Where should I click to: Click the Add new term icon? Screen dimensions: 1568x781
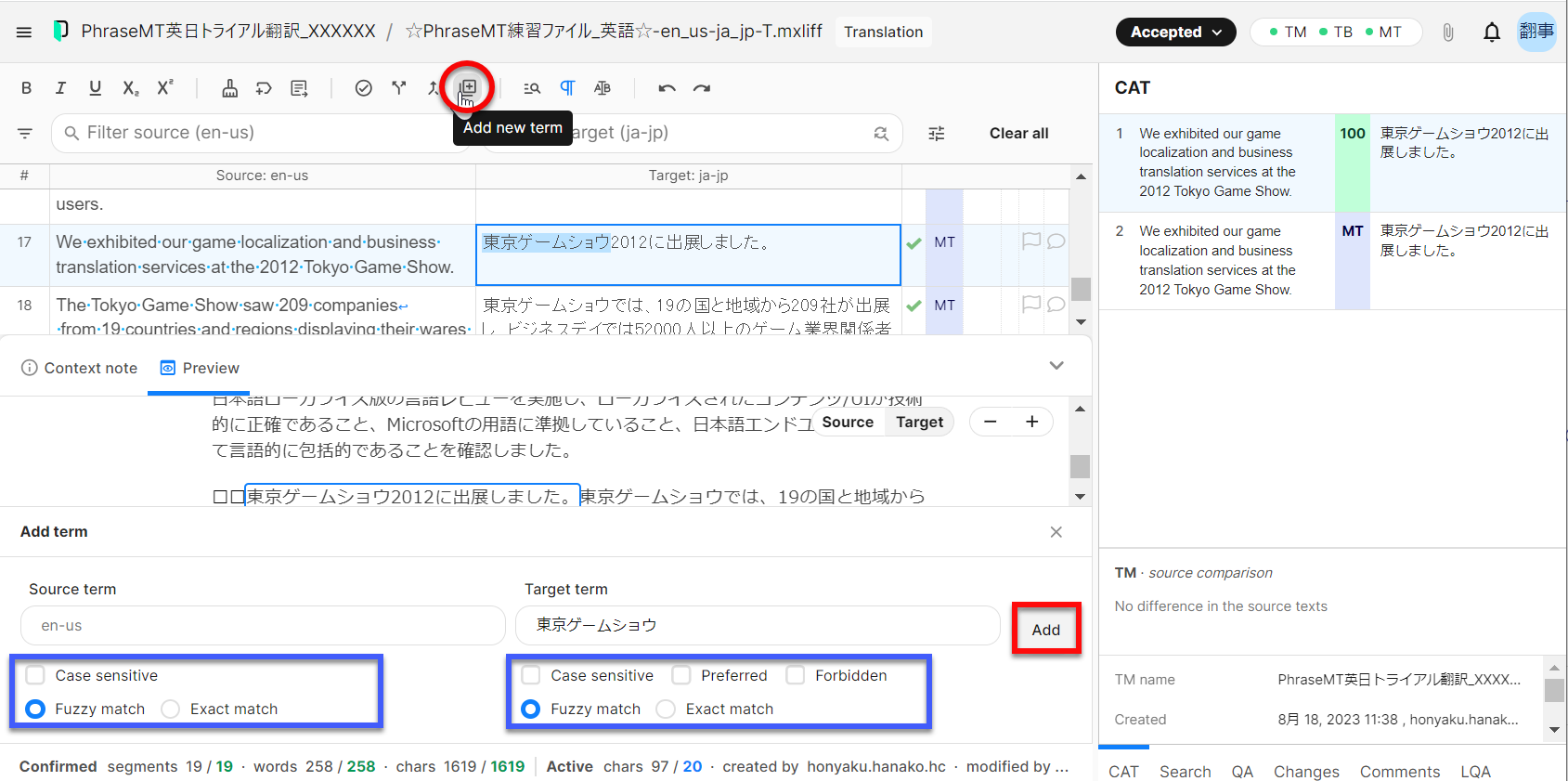coord(468,87)
